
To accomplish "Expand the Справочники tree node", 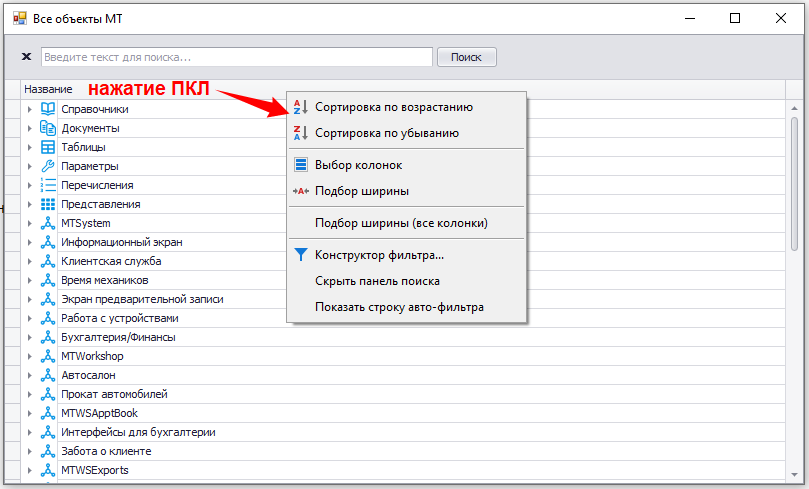I will pyautogui.click(x=30, y=109).
